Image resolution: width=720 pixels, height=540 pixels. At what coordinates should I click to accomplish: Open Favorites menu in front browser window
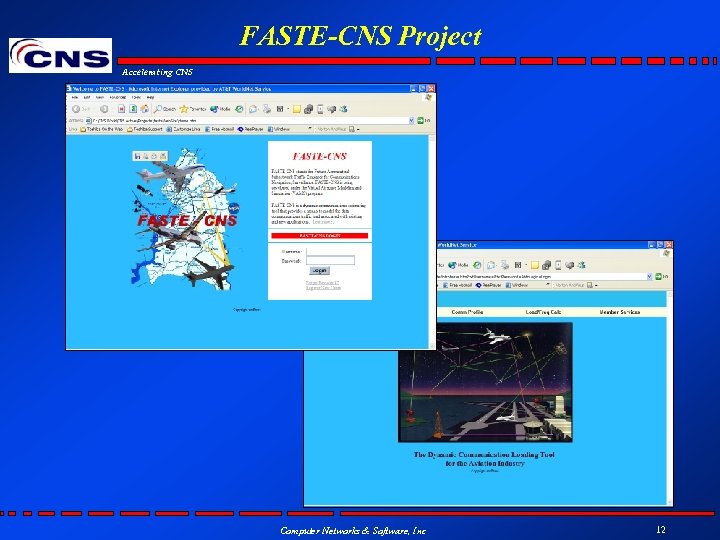tap(118, 97)
